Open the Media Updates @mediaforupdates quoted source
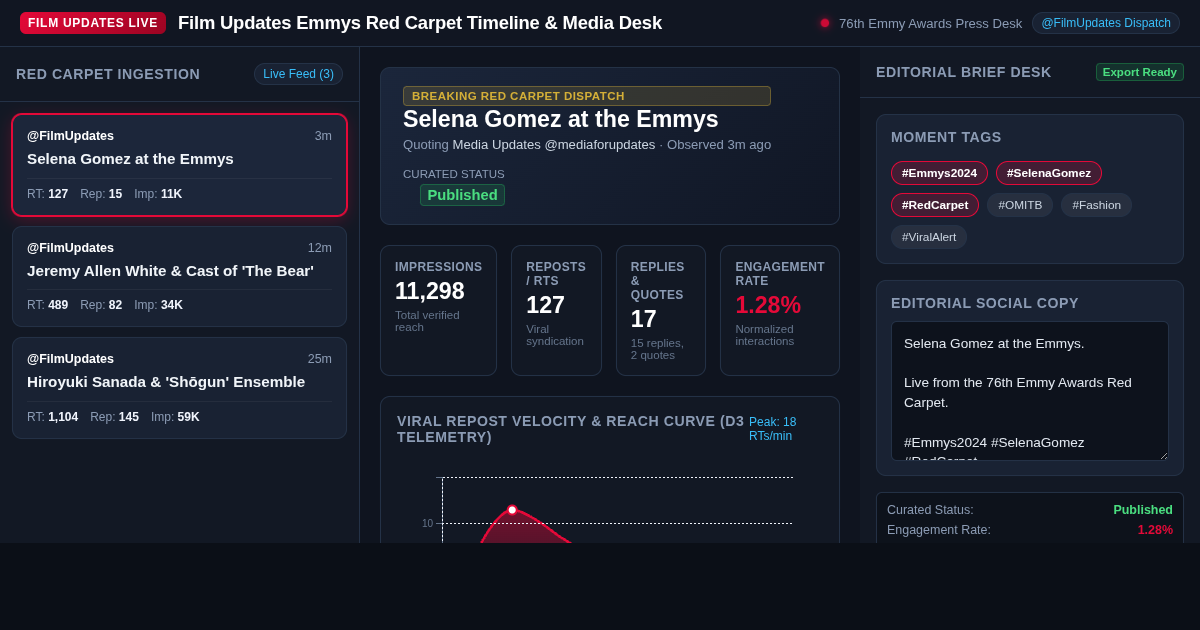Image resolution: width=1200 pixels, height=630 pixels. click(554, 144)
